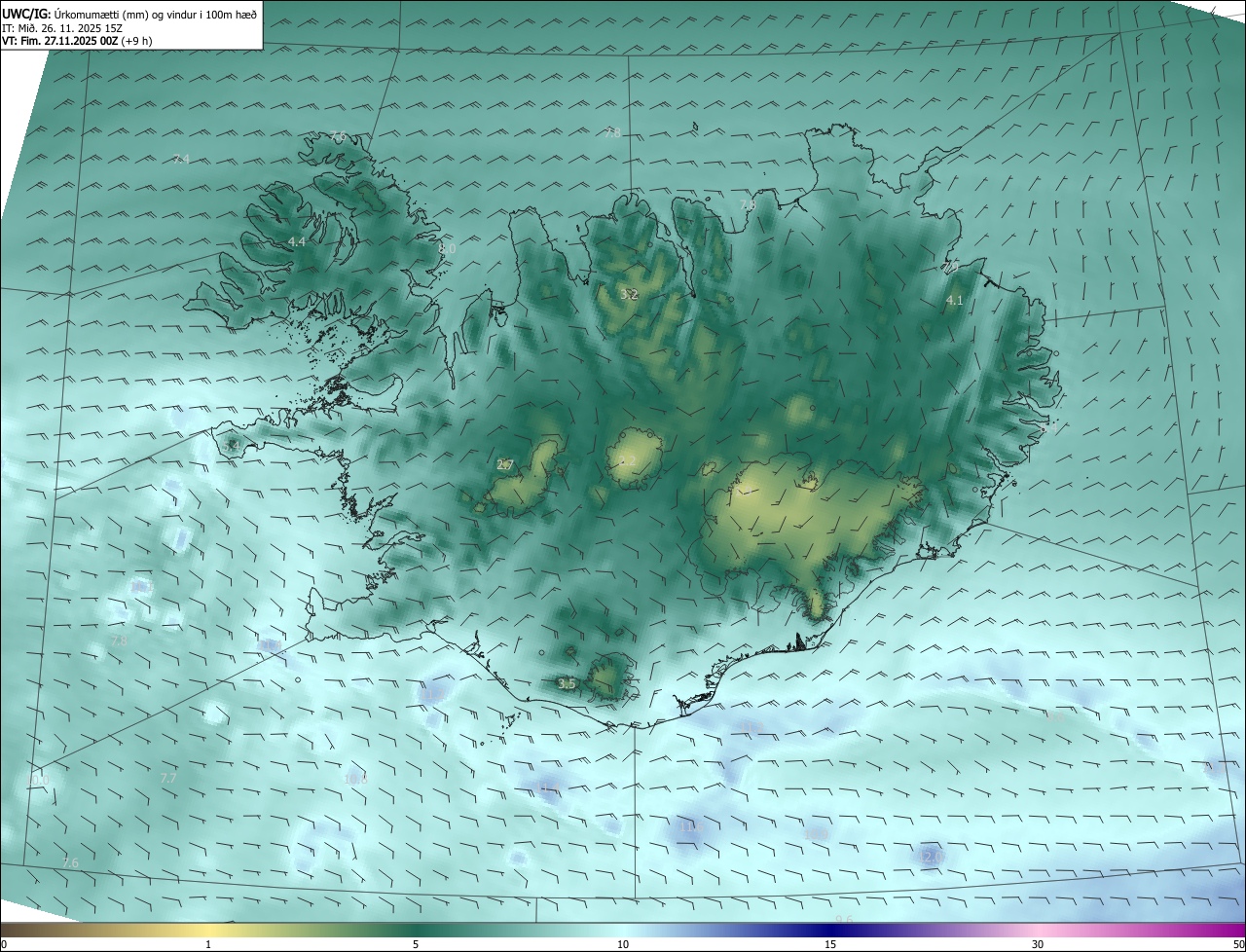
Task: Click the 3.5 value near the south coast
Action: click(x=568, y=684)
